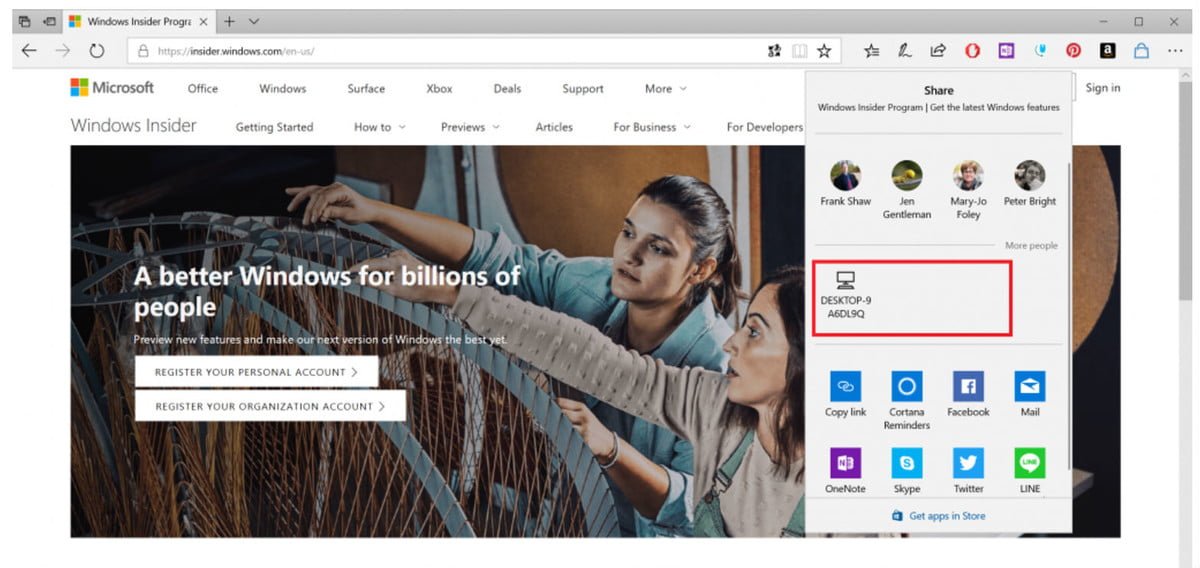
Task: Go to Windows Insider home
Action: point(134,125)
